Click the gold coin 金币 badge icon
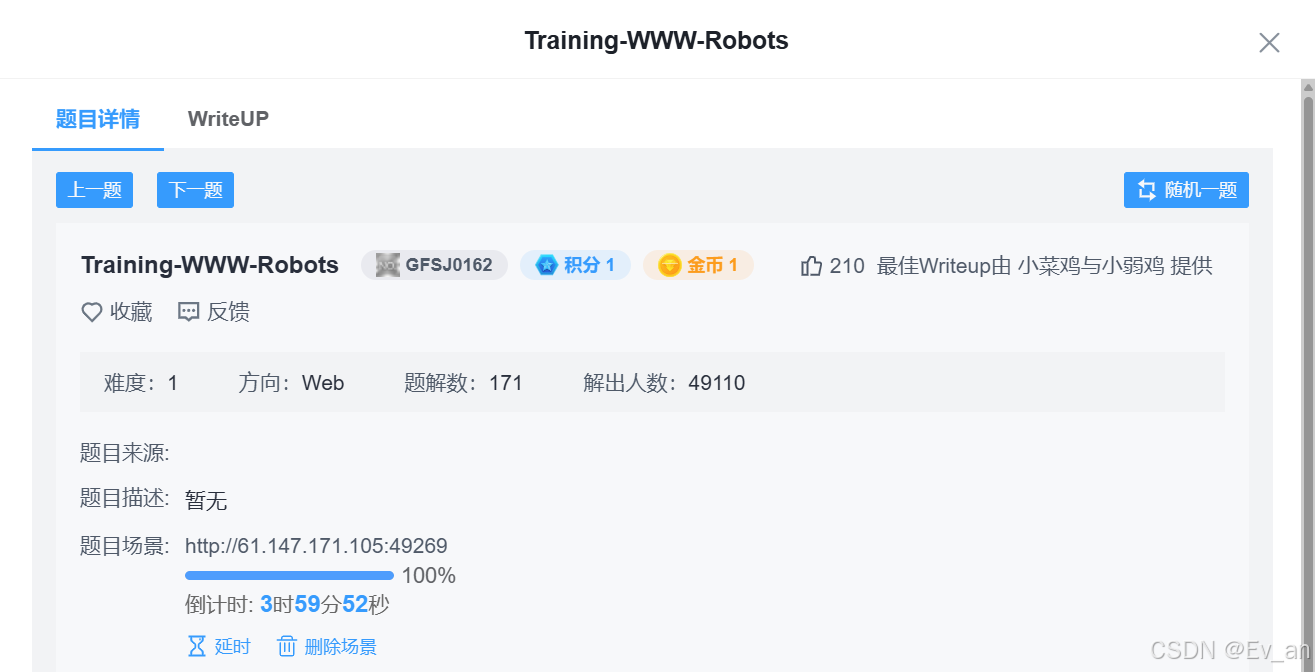Viewport: 1315px width, 672px height. coord(670,264)
